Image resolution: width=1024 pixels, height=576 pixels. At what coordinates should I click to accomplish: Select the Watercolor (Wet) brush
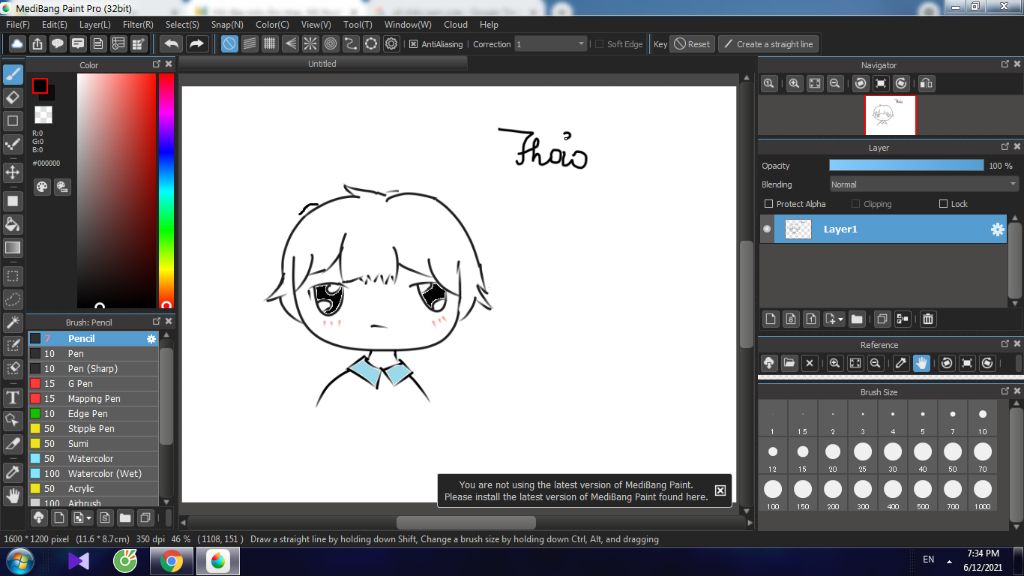coord(93,474)
